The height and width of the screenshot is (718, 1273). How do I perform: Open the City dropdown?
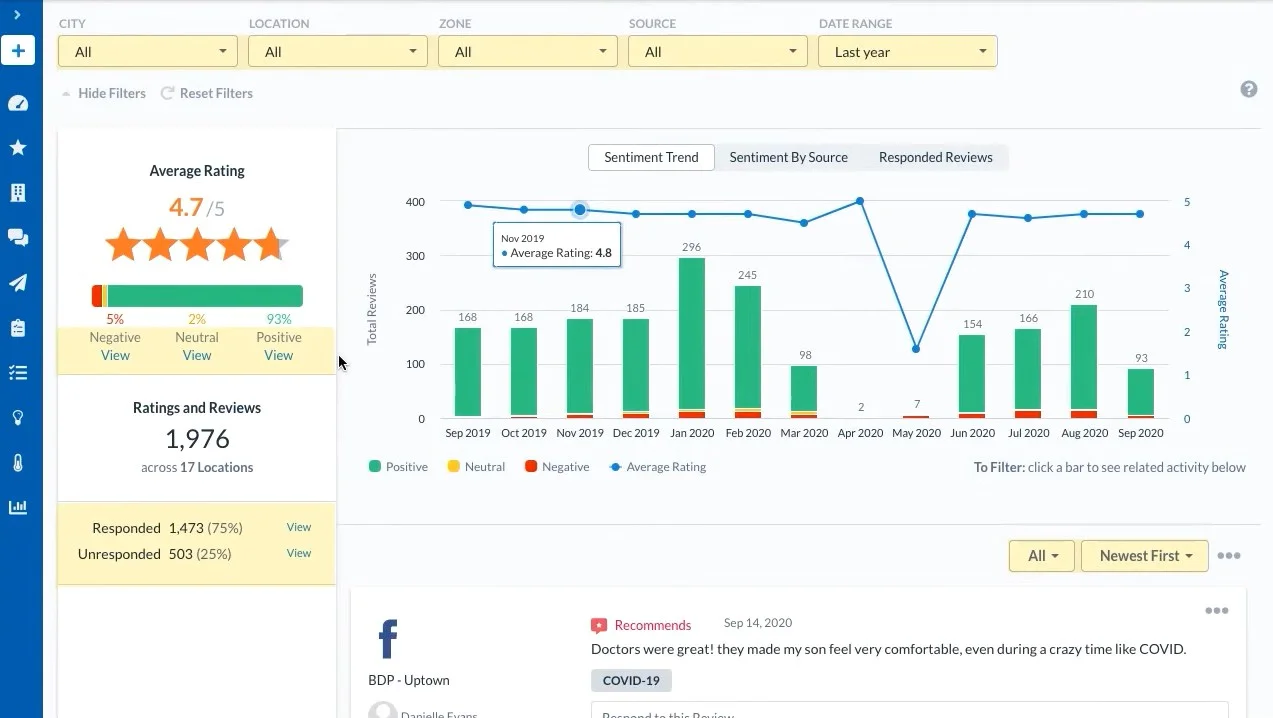pyautogui.click(x=148, y=52)
